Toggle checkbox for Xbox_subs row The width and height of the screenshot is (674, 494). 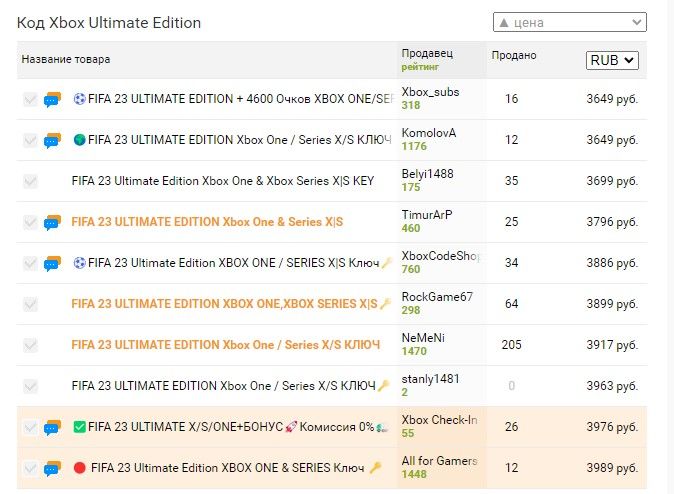coord(30,99)
